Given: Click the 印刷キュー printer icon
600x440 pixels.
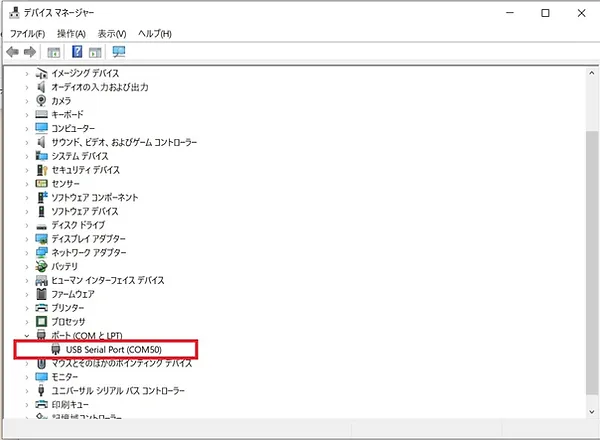Looking at the screenshot, I should click(x=41, y=404).
